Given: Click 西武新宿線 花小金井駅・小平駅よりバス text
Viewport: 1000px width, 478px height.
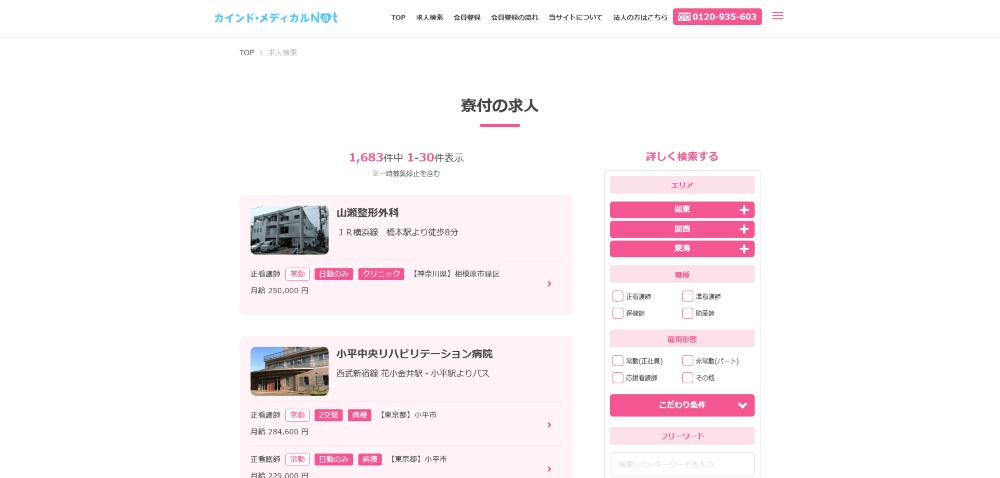Looking at the screenshot, I should click(413, 373).
